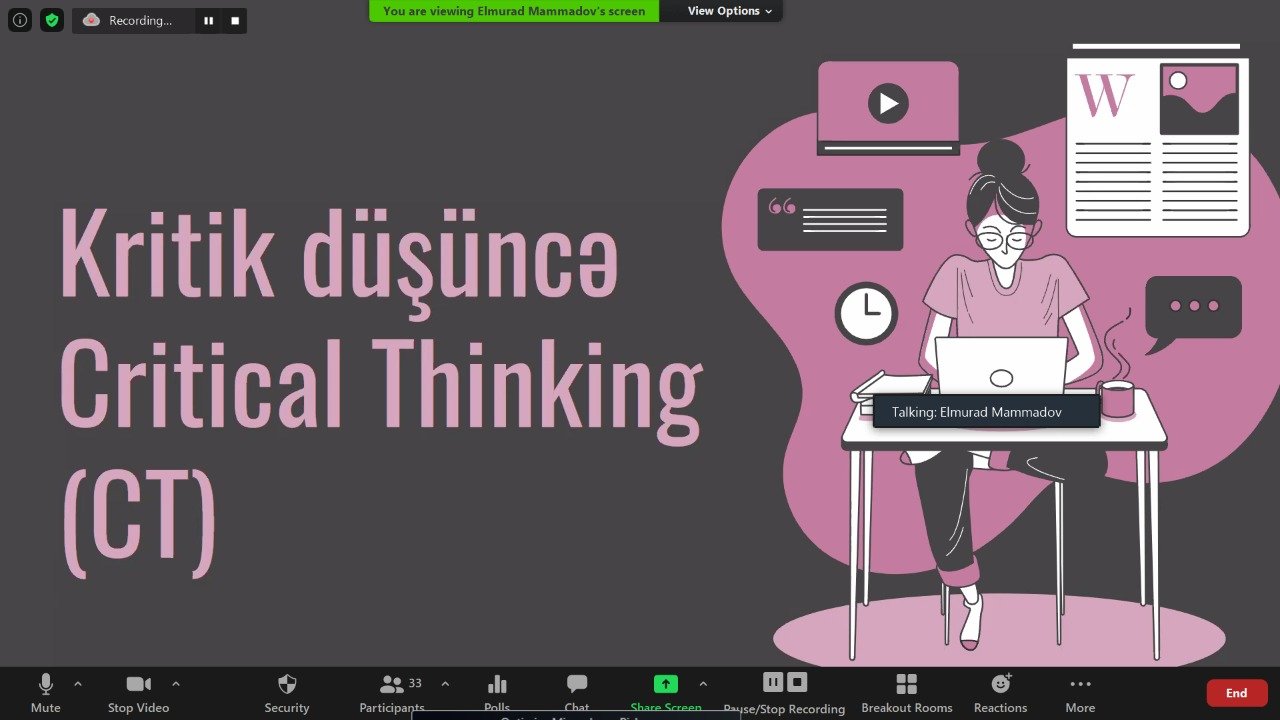Expand audio settings arrow beside Mute

pyautogui.click(x=78, y=684)
